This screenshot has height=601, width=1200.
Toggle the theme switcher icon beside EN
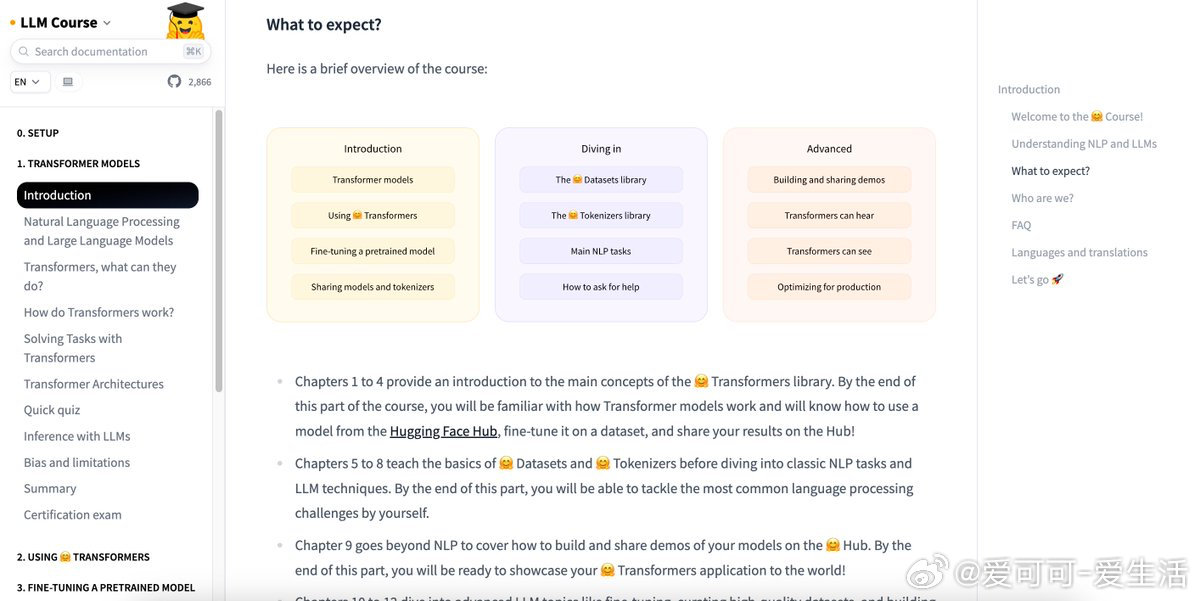point(68,82)
